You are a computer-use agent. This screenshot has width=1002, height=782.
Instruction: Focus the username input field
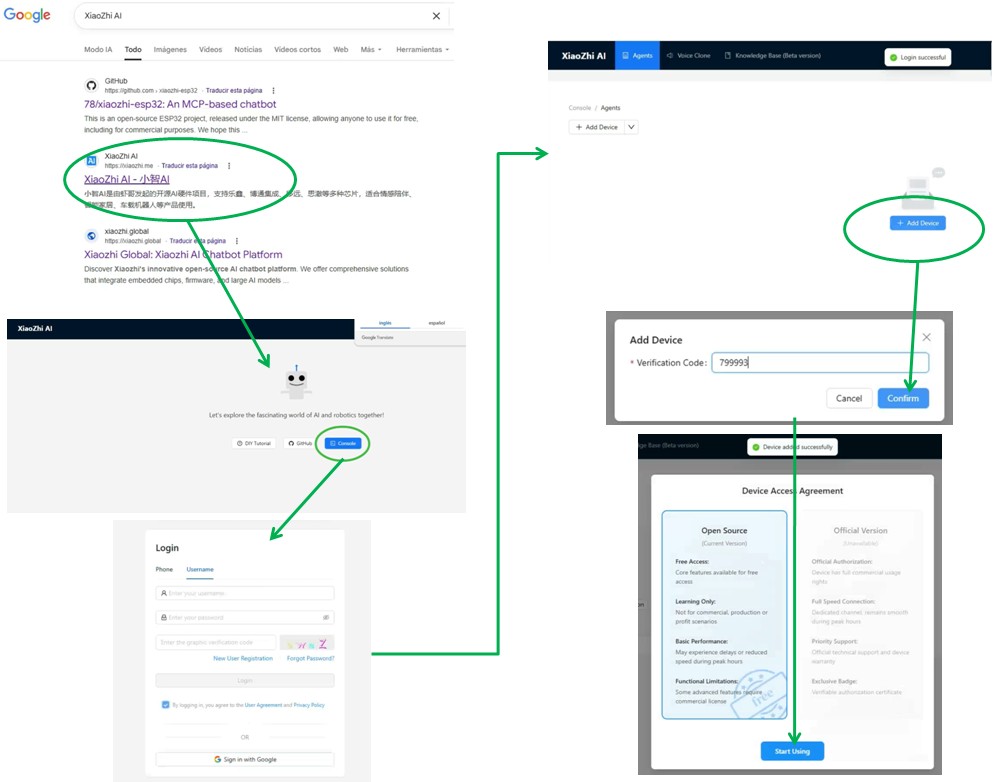point(245,594)
